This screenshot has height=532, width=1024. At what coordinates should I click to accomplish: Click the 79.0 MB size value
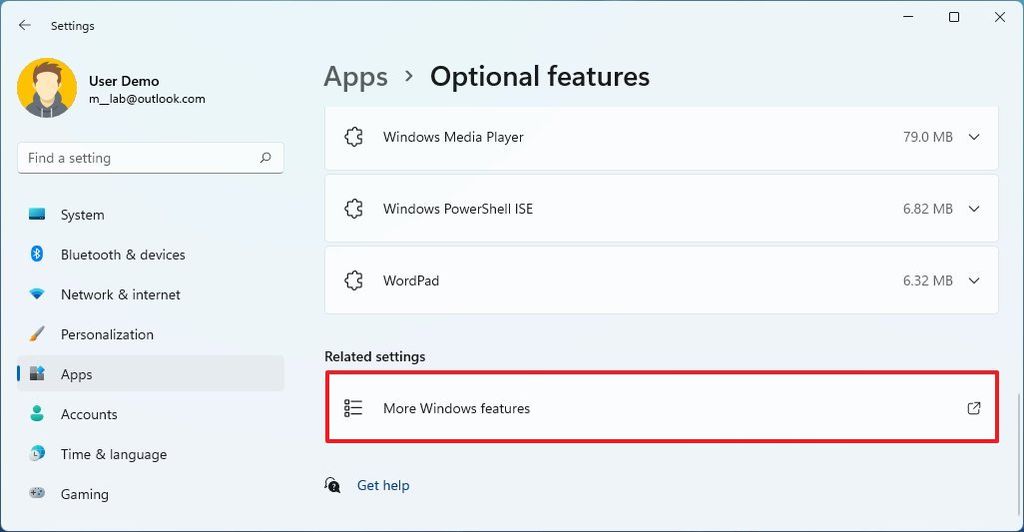click(927, 137)
